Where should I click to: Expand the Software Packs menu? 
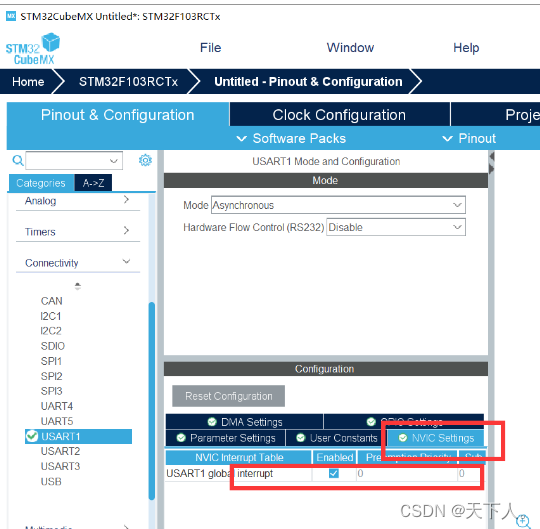point(291,138)
